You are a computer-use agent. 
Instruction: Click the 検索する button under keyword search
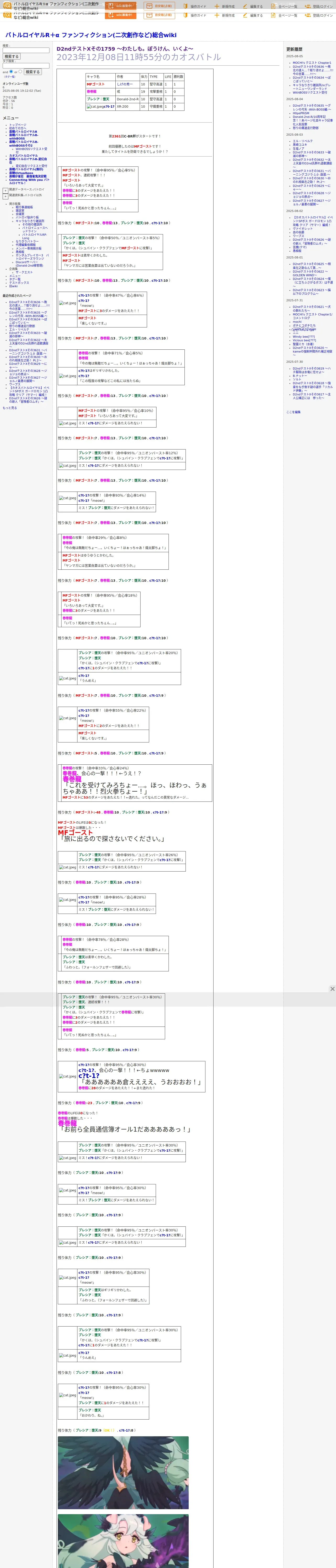tap(12, 57)
